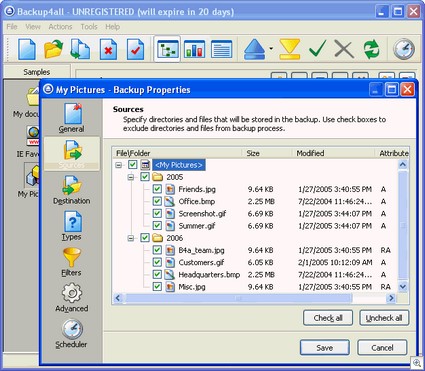The image size is (425, 371).
Task: Open the Scheduler clock icon in main toolbar
Action: click(x=404, y=49)
